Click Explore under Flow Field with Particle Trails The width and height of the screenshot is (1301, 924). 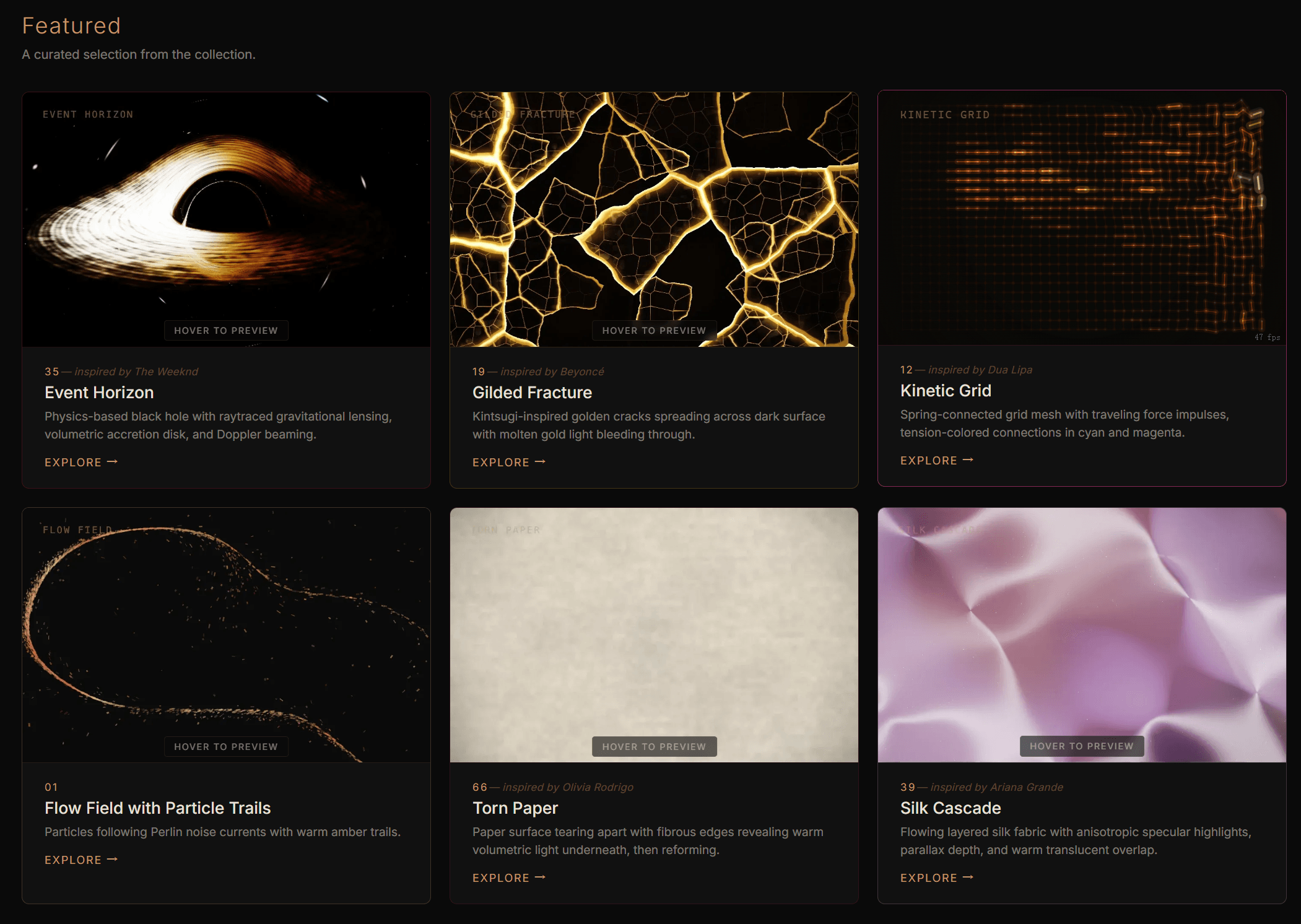coord(80,860)
